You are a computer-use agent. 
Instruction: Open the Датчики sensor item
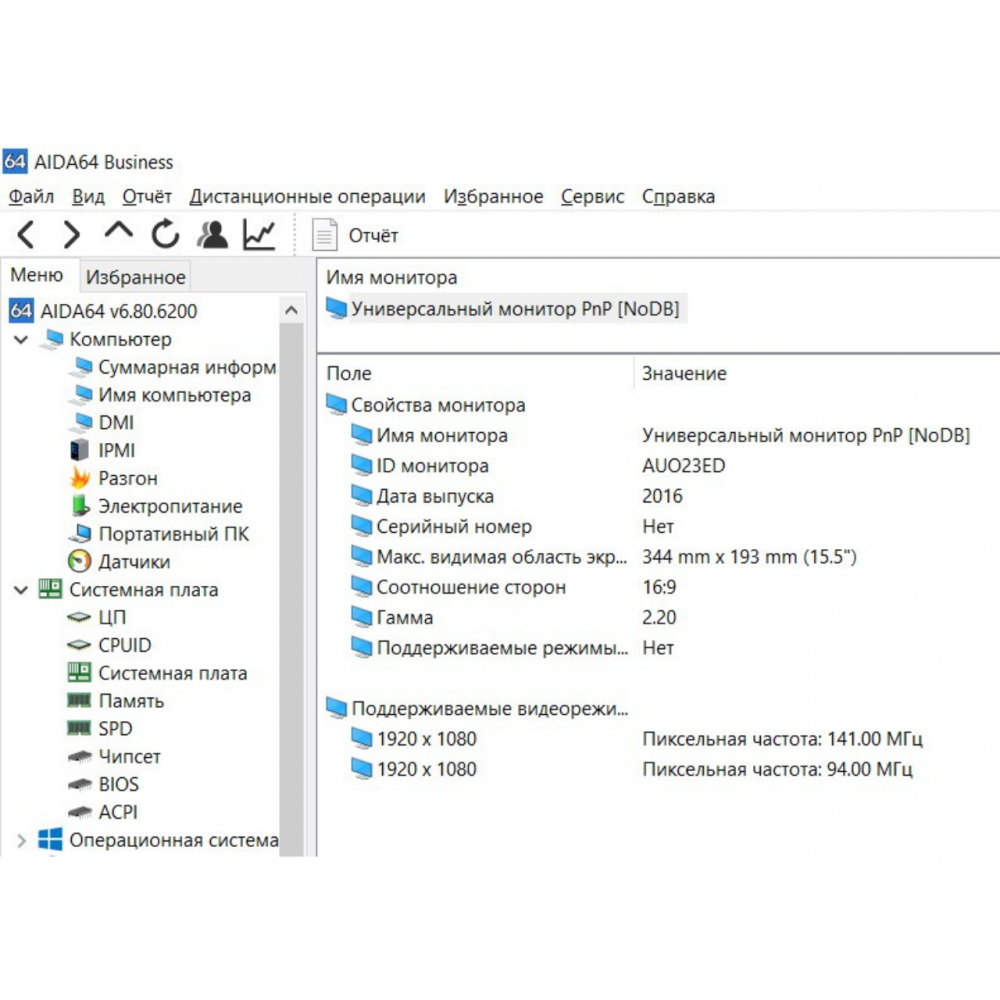click(119, 561)
